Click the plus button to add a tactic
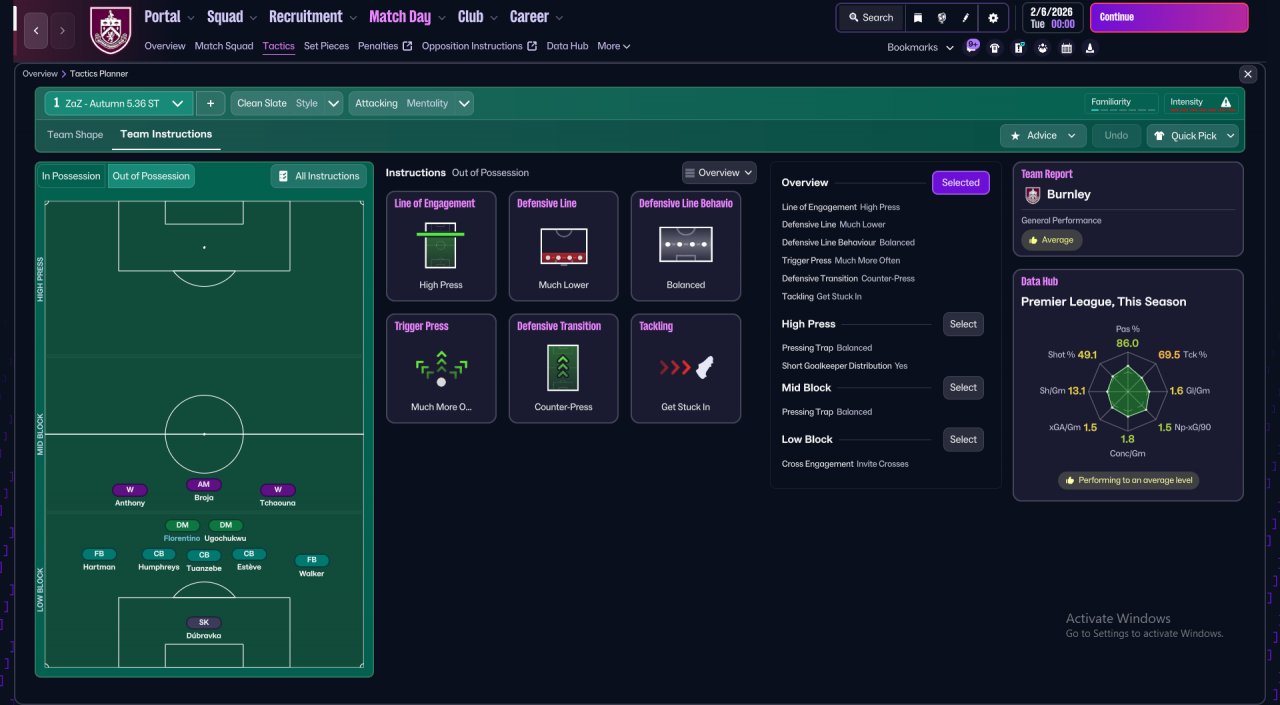This screenshot has height=705, width=1280. click(x=210, y=103)
